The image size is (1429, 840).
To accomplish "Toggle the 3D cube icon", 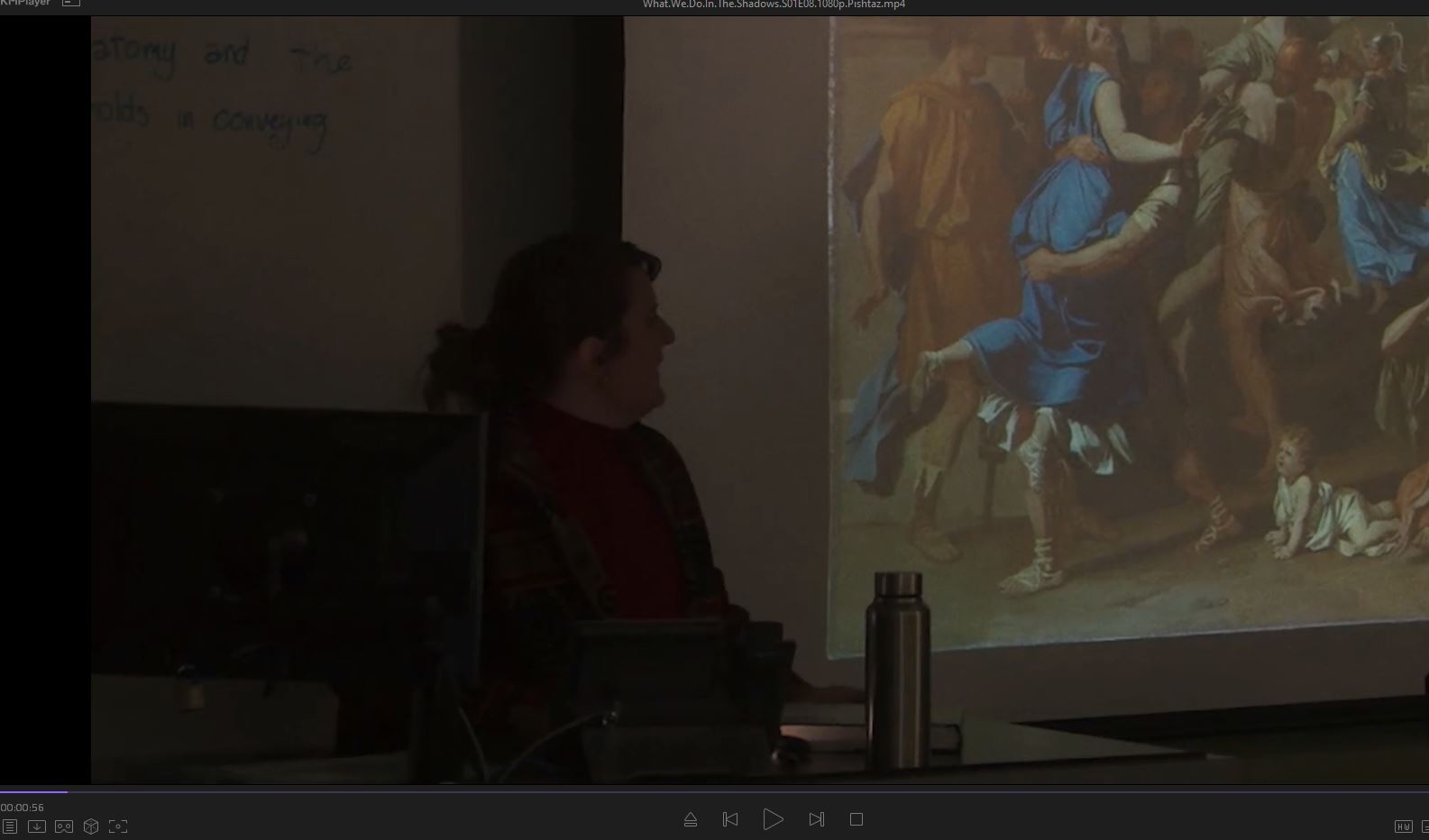I will pyautogui.click(x=91, y=826).
